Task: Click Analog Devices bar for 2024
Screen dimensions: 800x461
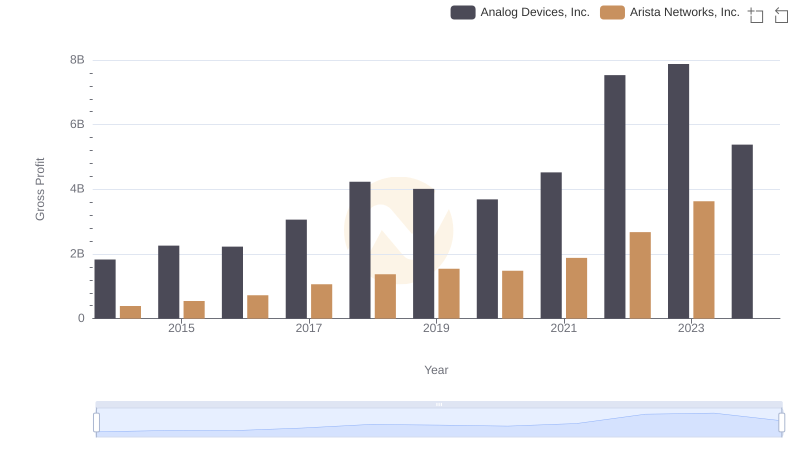Action: tap(742, 232)
